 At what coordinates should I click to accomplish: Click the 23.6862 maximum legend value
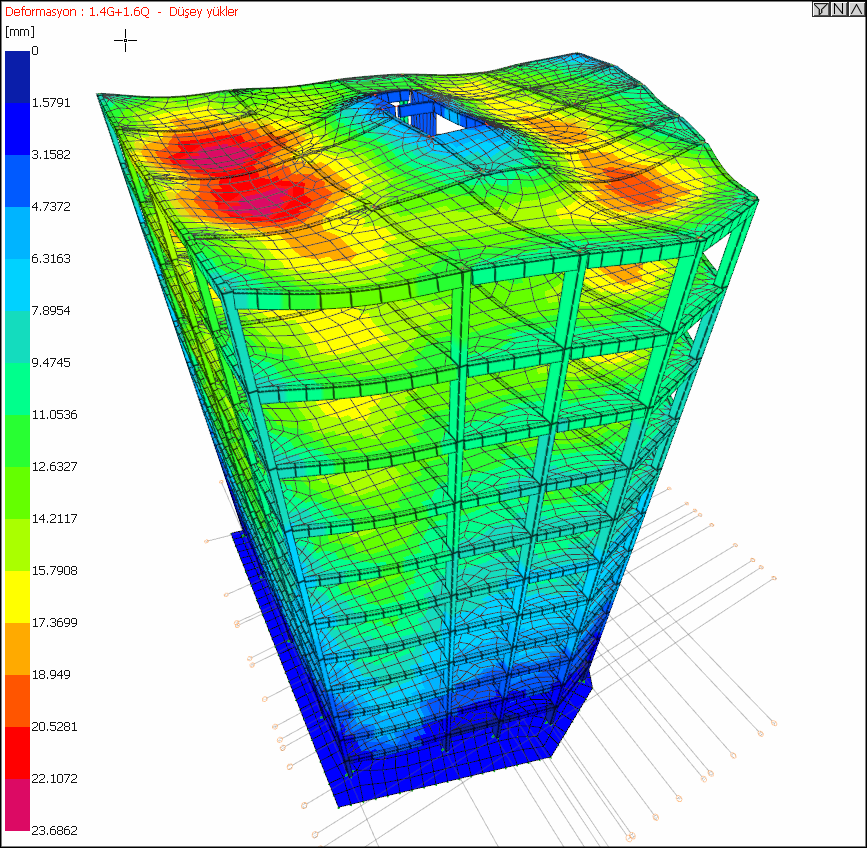pos(55,830)
